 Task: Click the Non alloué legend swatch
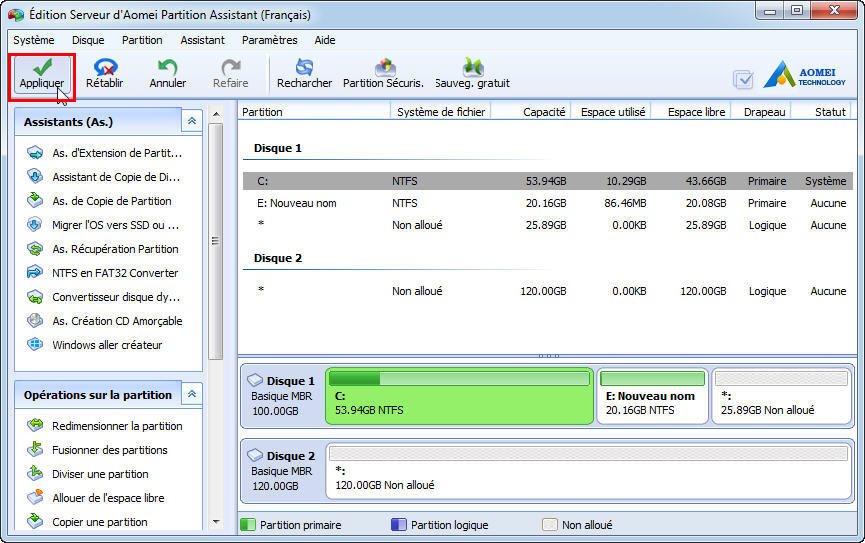click(549, 524)
